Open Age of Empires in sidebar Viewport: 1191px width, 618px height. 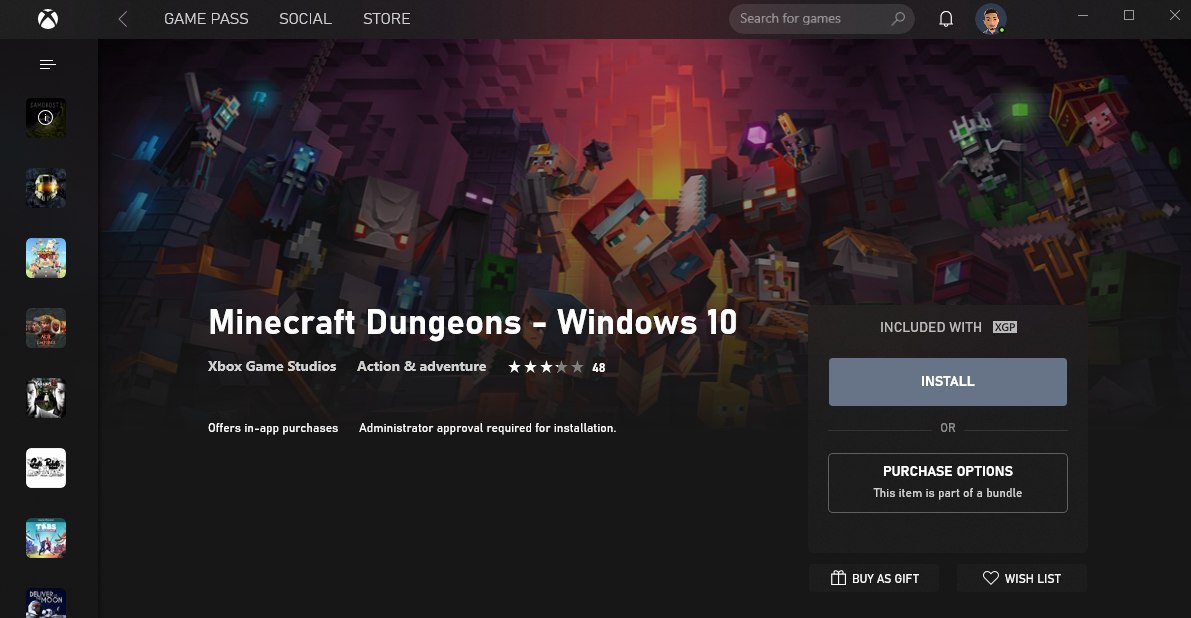[46, 328]
